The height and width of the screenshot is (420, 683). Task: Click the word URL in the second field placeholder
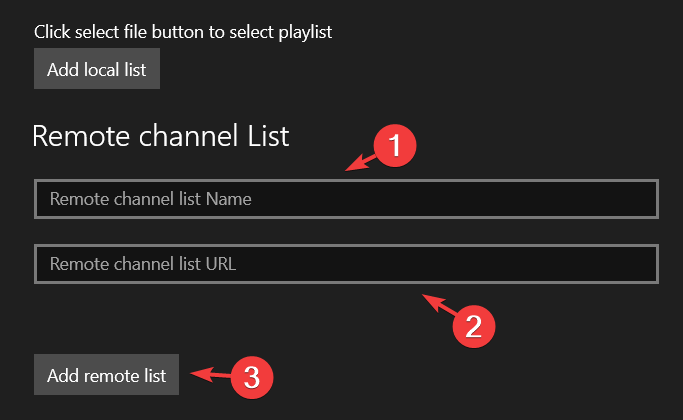[221, 264]
